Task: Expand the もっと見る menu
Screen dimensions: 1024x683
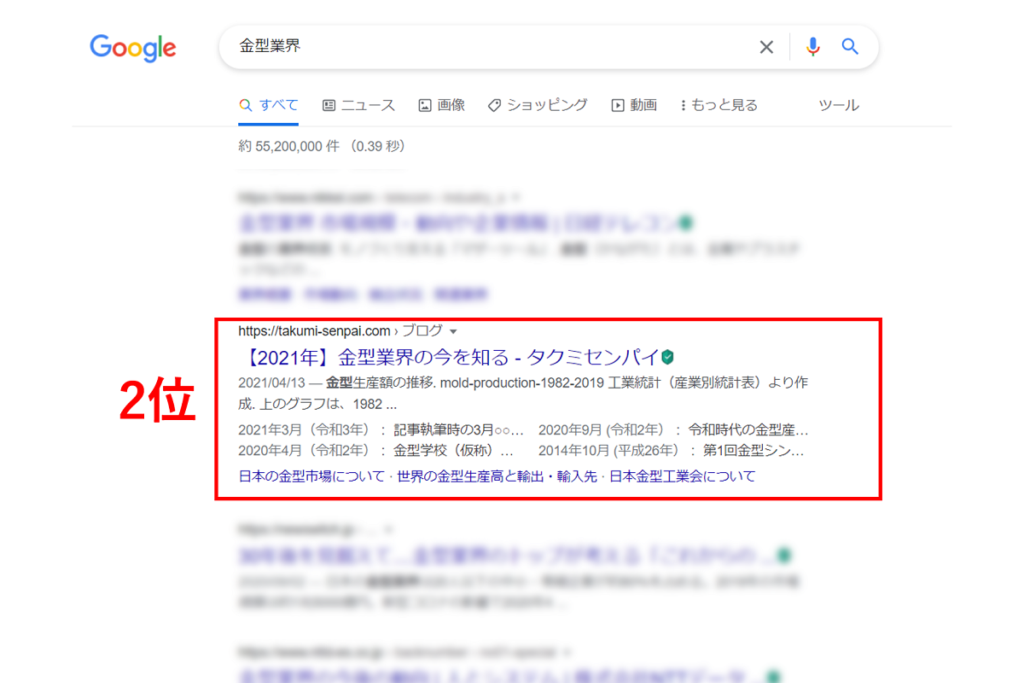Action: click(718, 105)
